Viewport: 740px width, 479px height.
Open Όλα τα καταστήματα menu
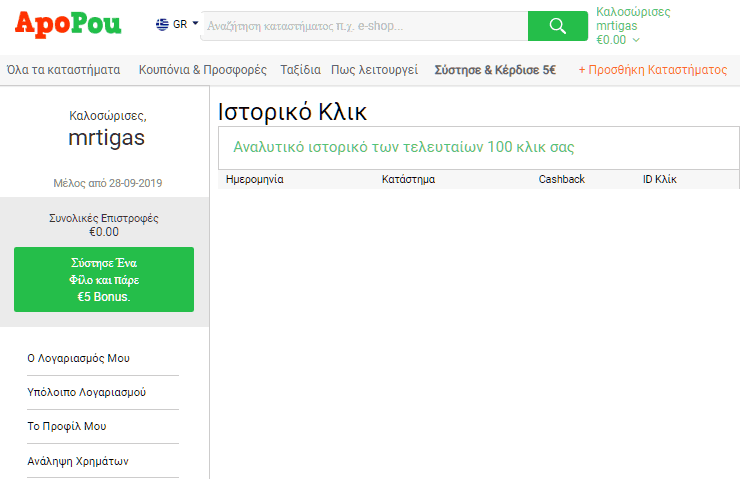click(x=63, y=70)
